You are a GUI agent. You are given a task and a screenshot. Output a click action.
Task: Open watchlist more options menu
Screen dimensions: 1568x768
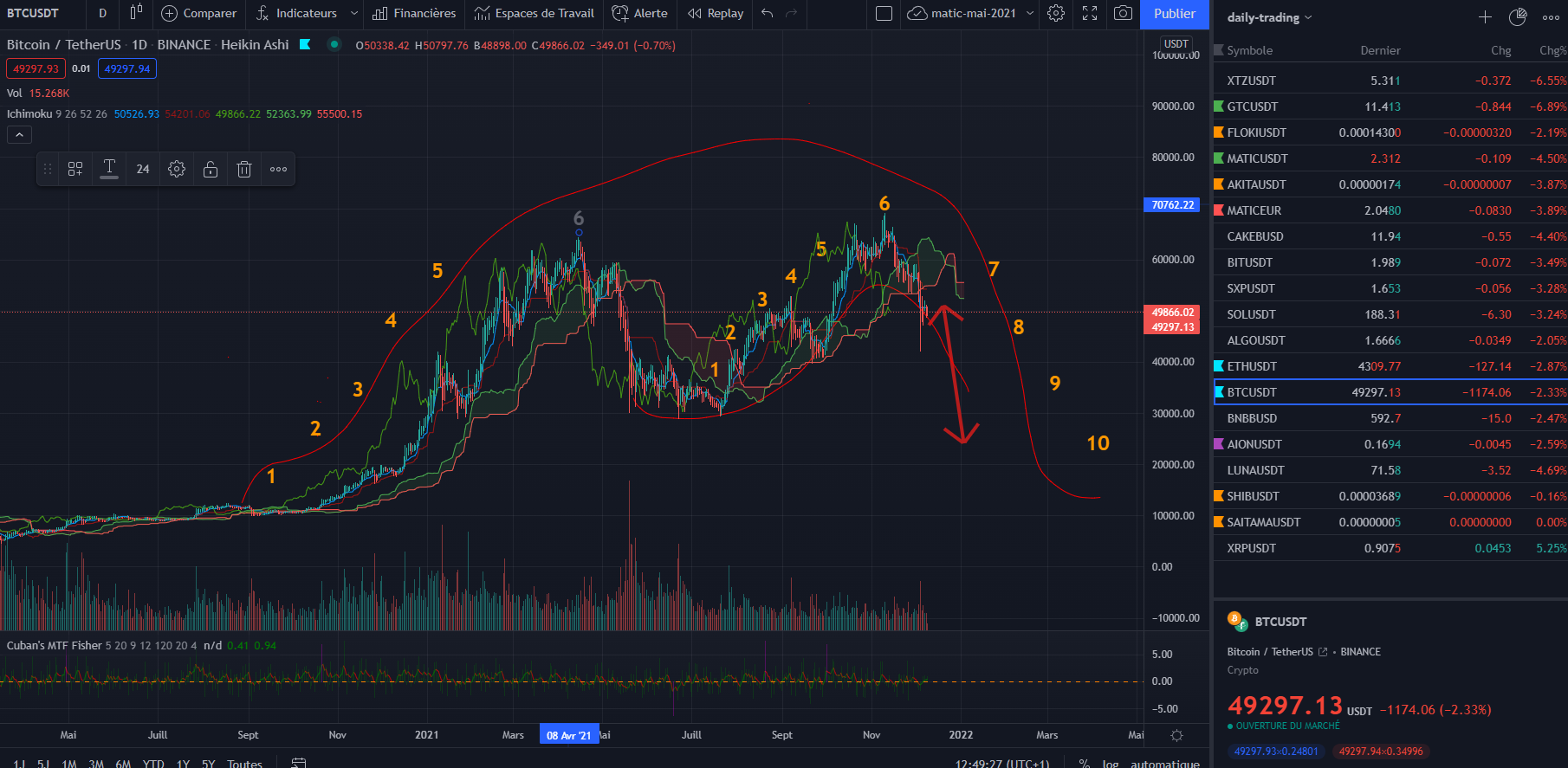pos(1551,17)
